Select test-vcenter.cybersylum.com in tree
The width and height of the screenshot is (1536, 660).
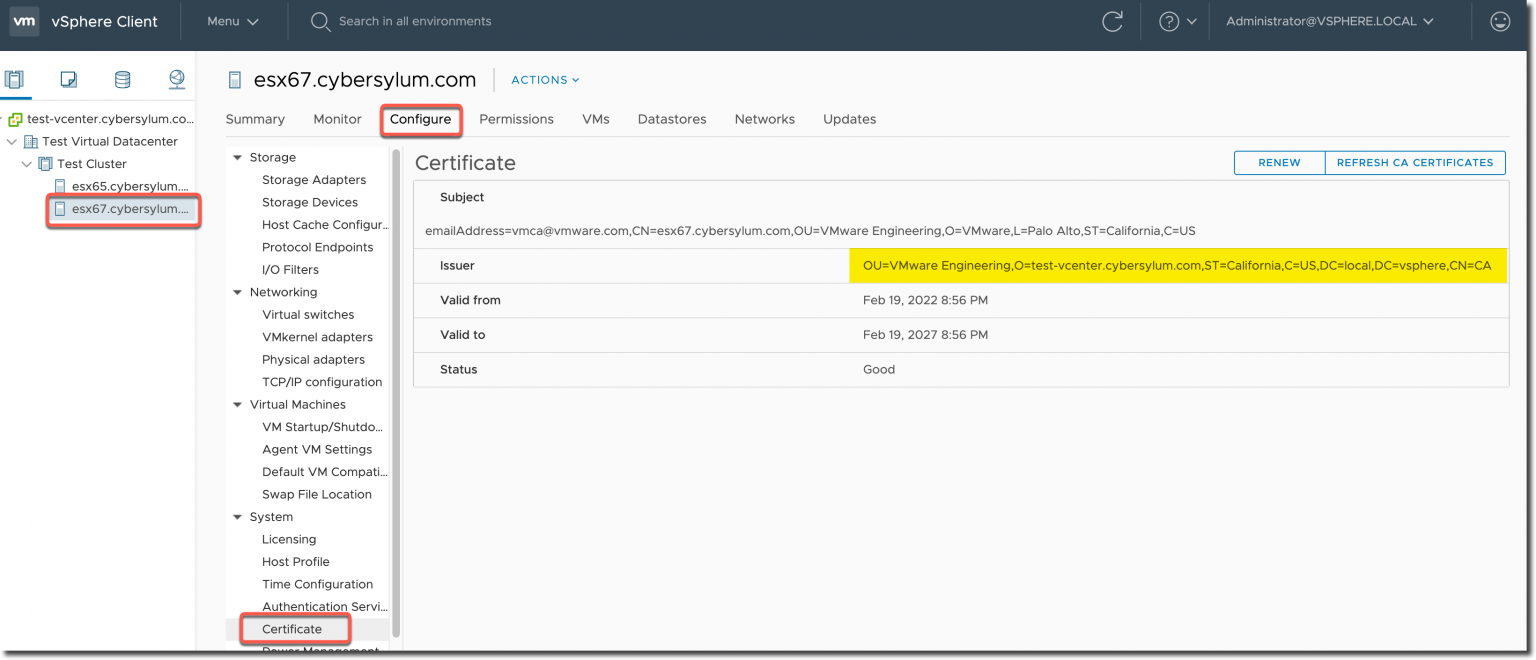pos(110,119)
